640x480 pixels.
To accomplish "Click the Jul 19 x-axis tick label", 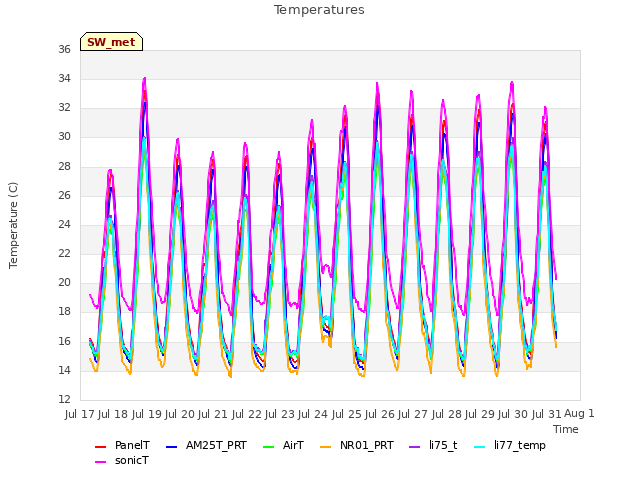I will point(147,414).
